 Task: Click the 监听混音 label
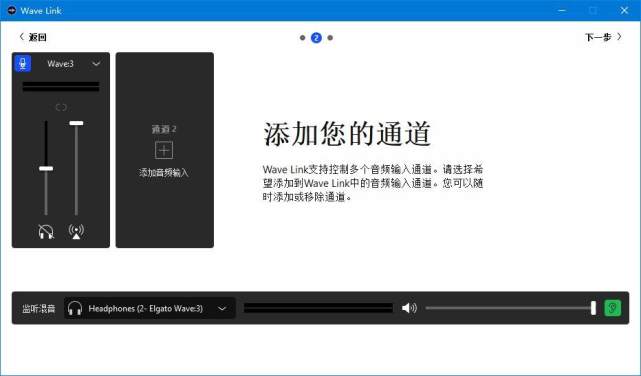[39, 309]
